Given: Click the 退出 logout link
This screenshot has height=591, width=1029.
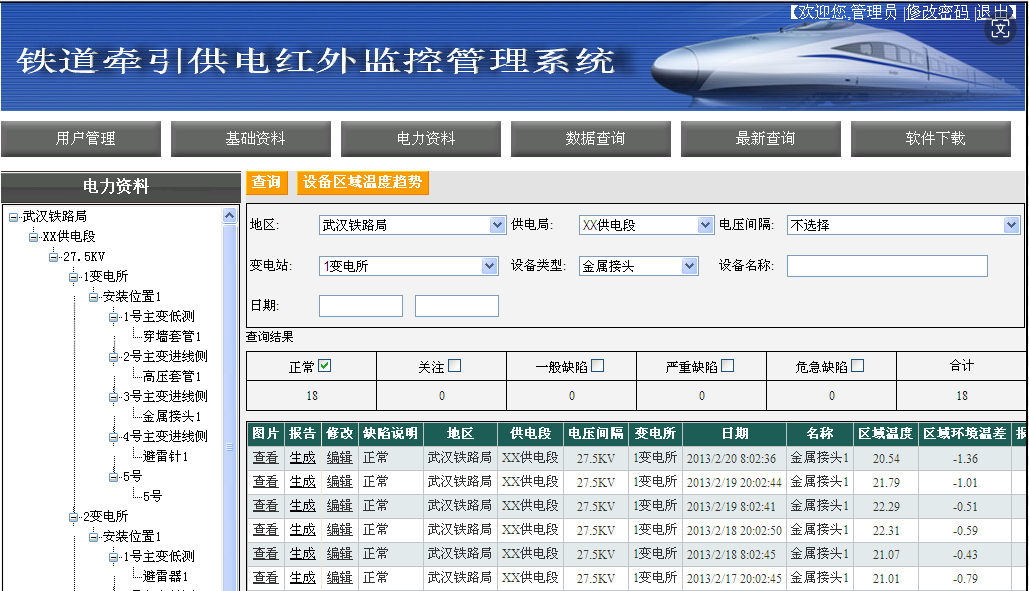Looking at the screenshot, I should pyautogui.click(x=993, y=12).
